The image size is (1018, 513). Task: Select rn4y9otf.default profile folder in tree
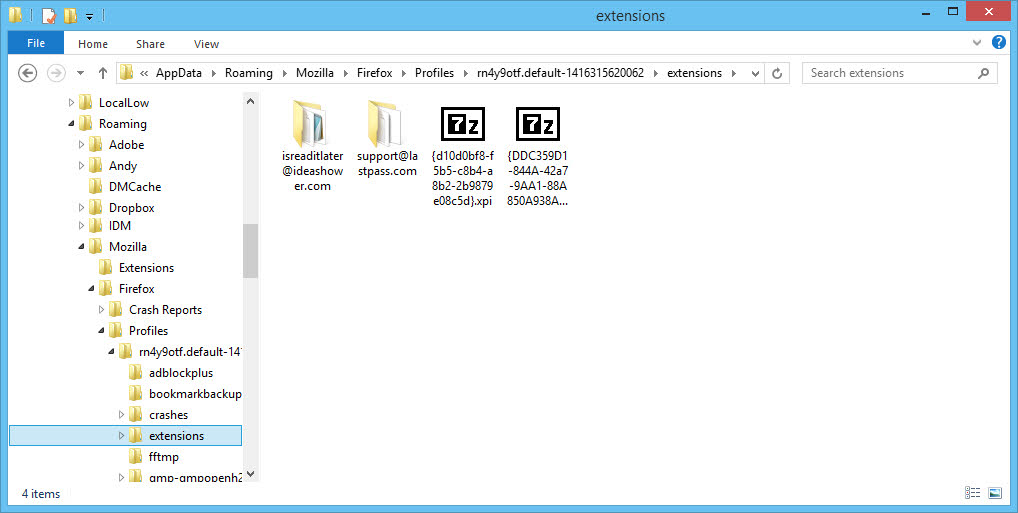point(190,352)
